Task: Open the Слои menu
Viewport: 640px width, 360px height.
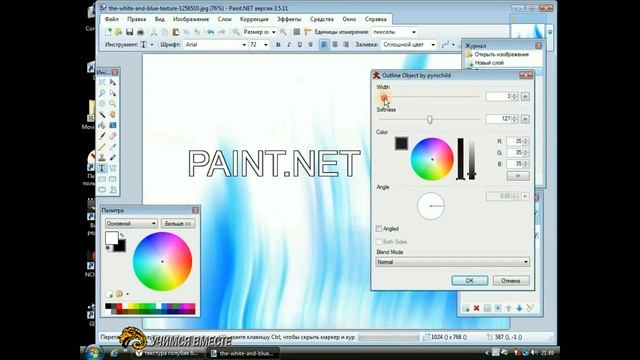Action: (x=224, y=19)
